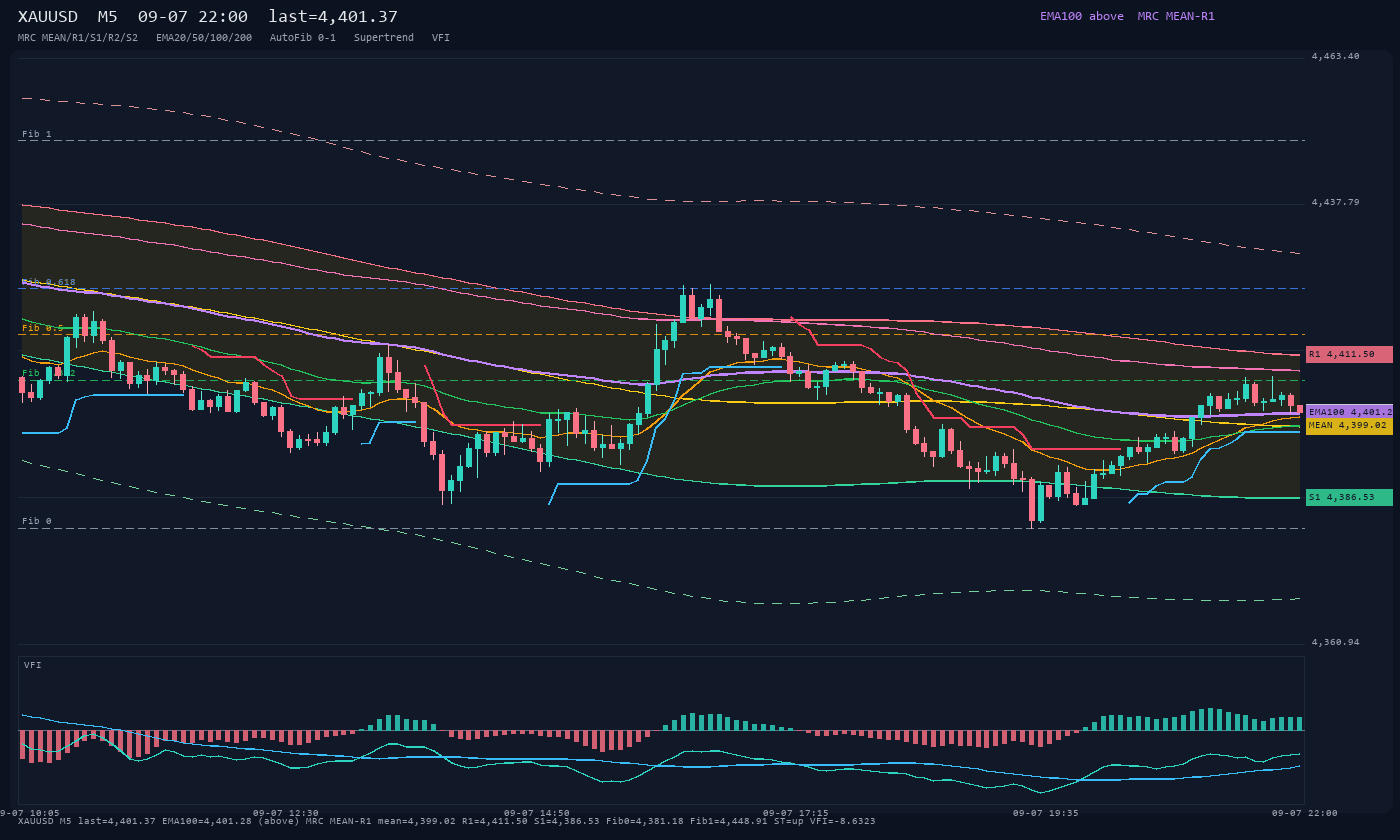Click the XAUUSD symbol title
The image size is (1400, 840).
tap(48, 17)
